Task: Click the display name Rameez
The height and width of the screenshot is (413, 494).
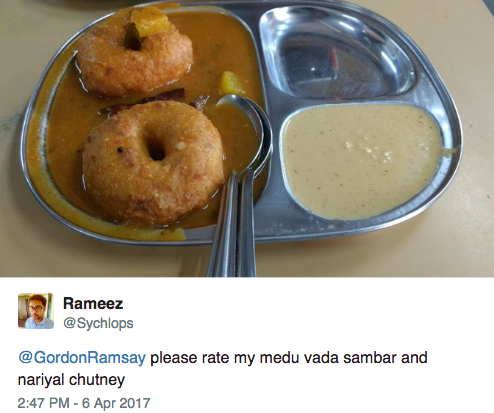Action: (x=93, y=304)
